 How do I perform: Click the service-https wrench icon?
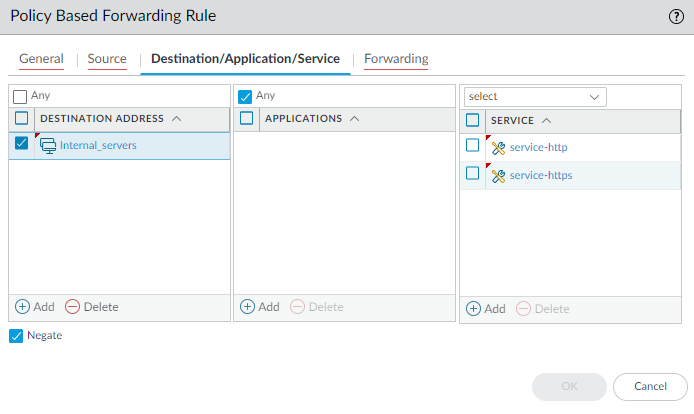[x=498, y=176]
